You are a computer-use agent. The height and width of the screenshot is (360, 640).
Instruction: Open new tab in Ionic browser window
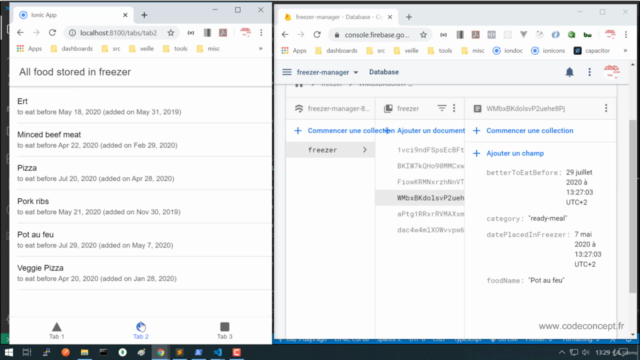click(x=144, y=15)
